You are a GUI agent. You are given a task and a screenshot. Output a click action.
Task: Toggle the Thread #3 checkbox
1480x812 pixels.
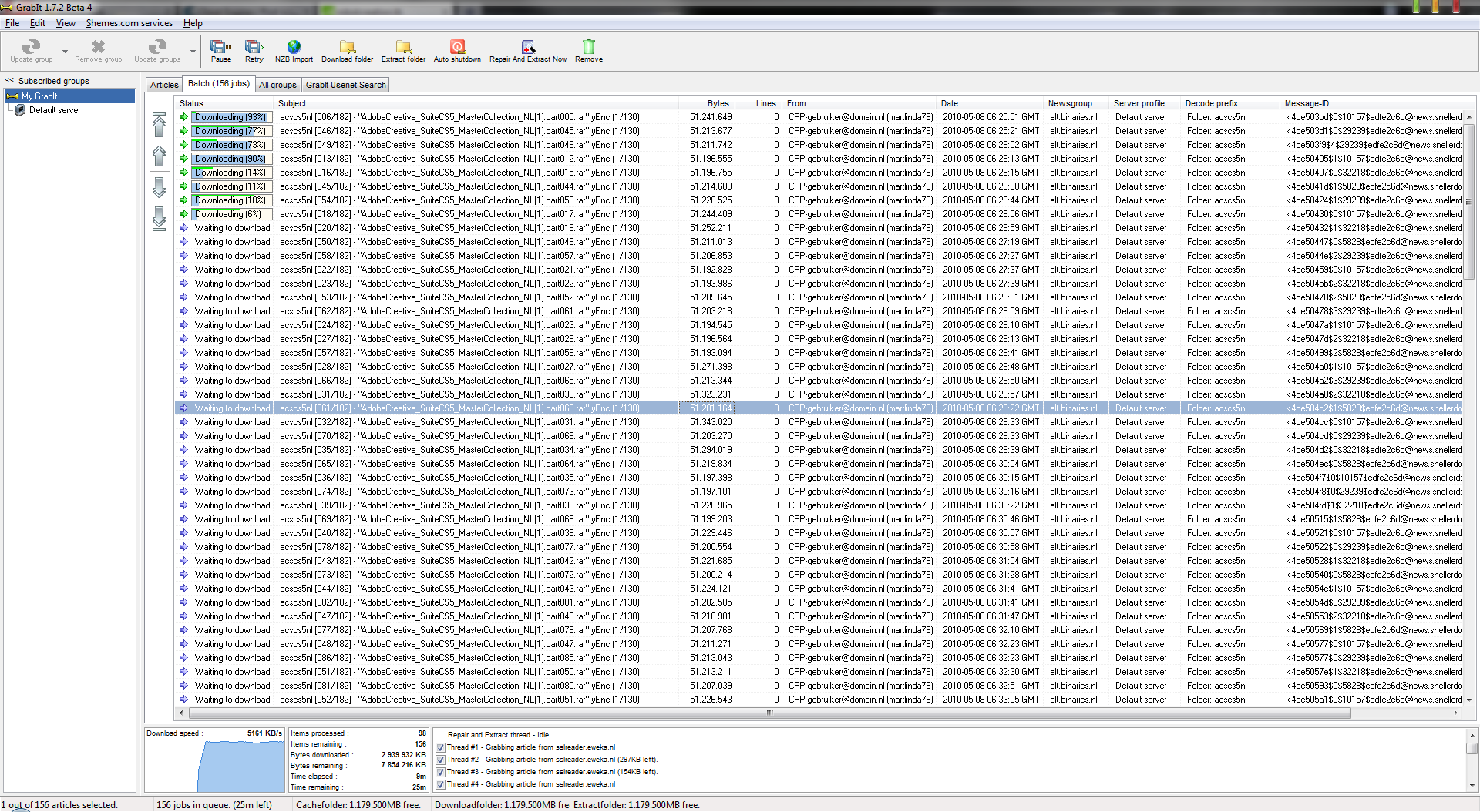point(440,772)
